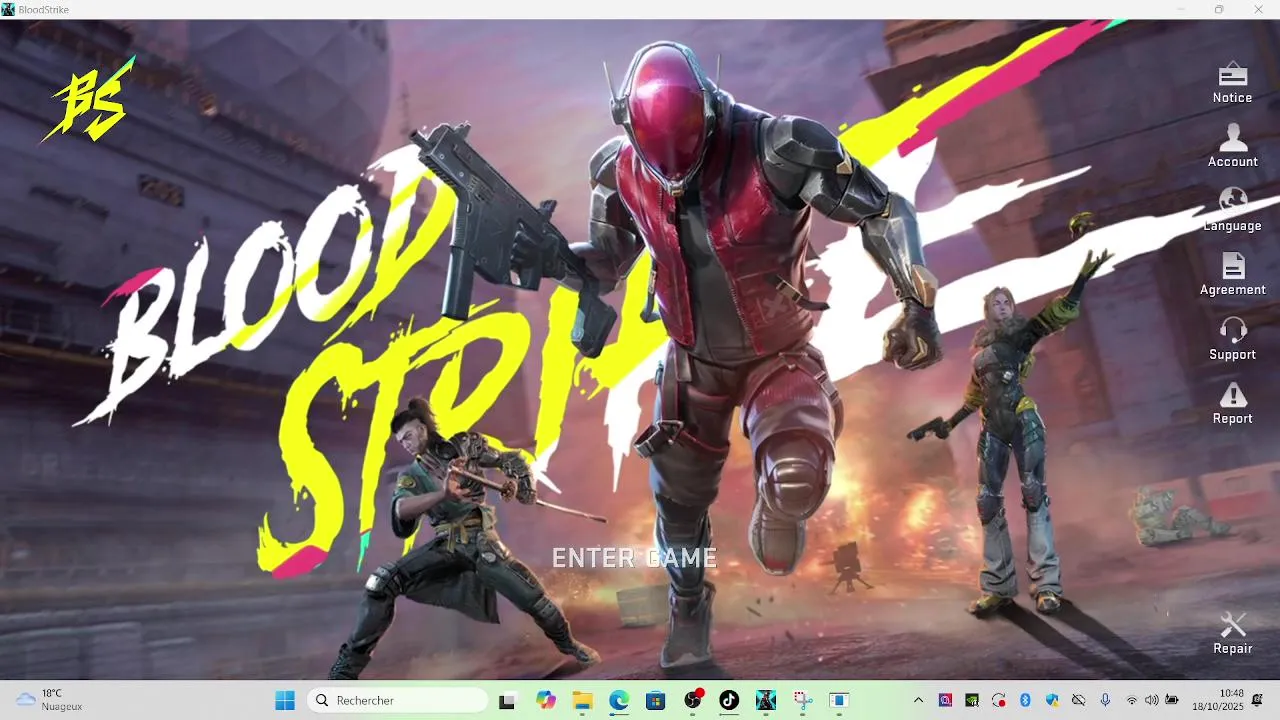Open the clock showing 10:48
The height and width of the screenshot is (720, 1280).
pyautogui.click(x=1218, y=700)
